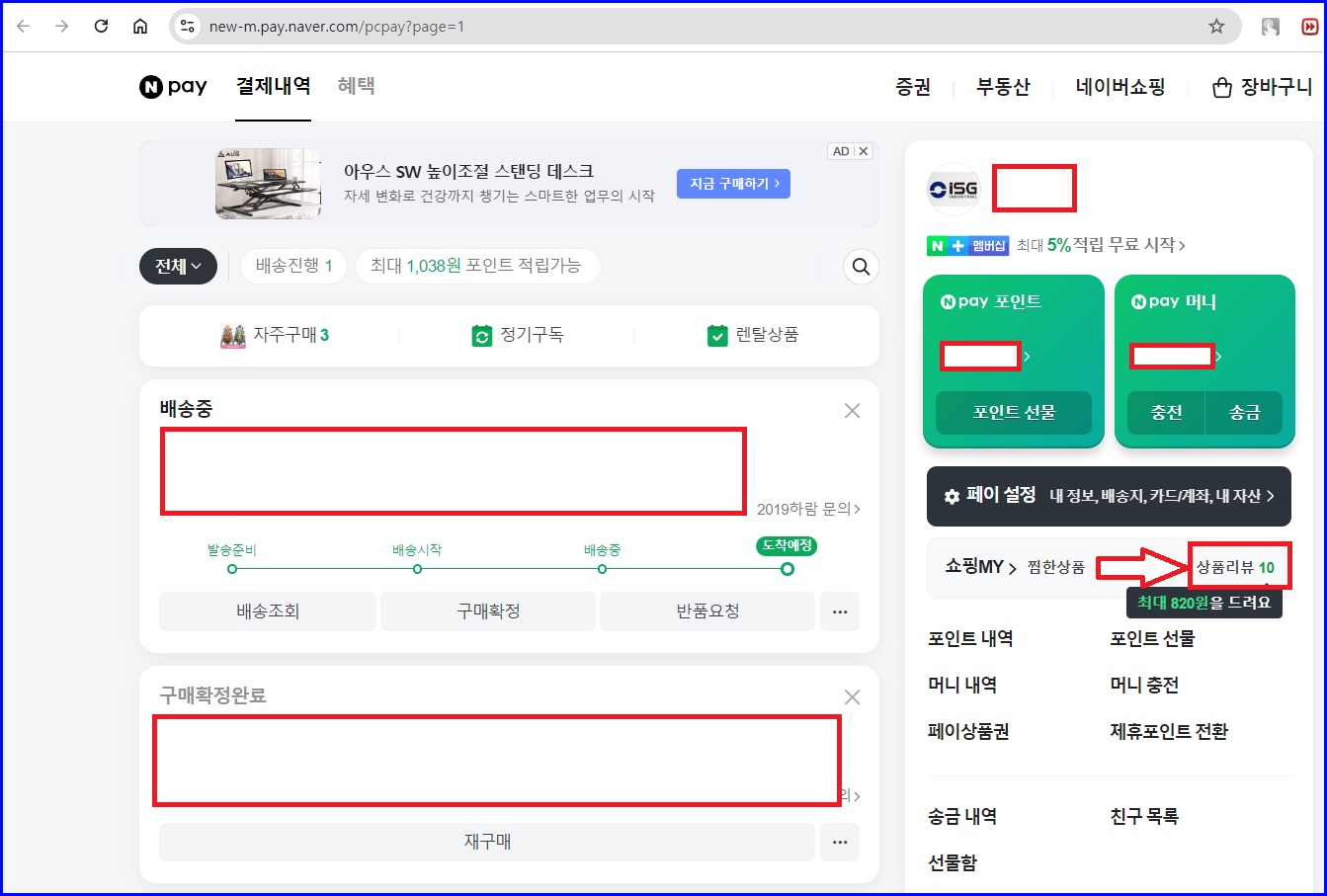Screen dimensions: 1327x896
Task: Open 상품리뷰 10 link
Action: point(1236,567)
